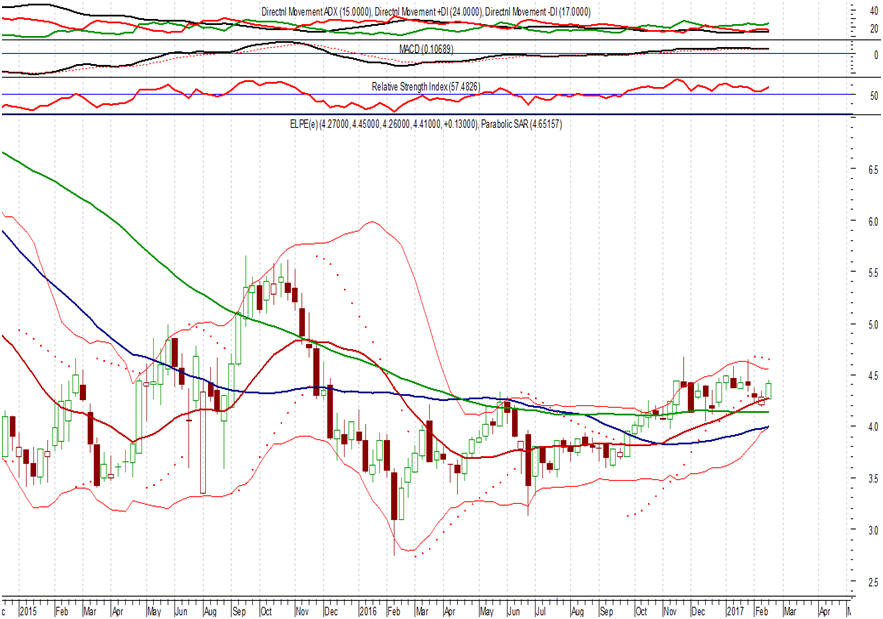This screenshot has width=883, height=619.
Task: Click the RSI axis value 50
Action: [x=874, y=96]
